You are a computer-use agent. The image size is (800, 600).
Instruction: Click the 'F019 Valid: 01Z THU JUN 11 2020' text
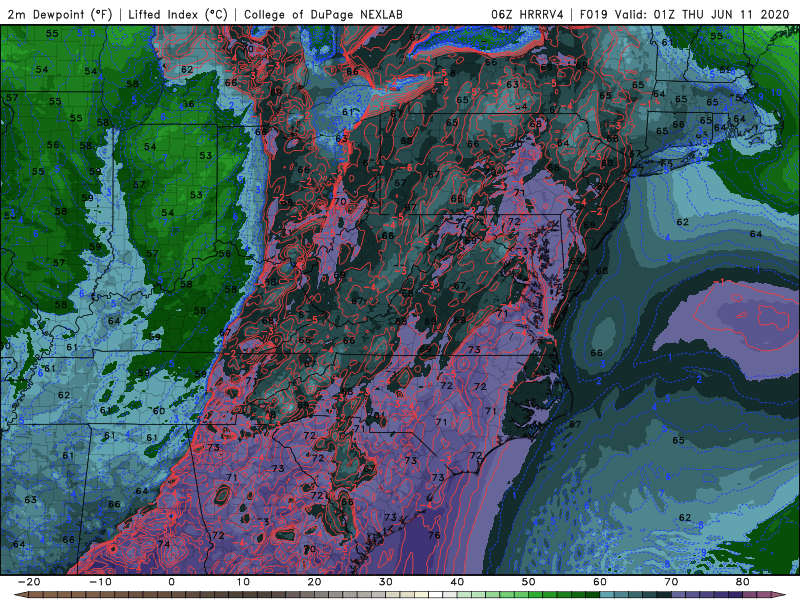(685, 15)
